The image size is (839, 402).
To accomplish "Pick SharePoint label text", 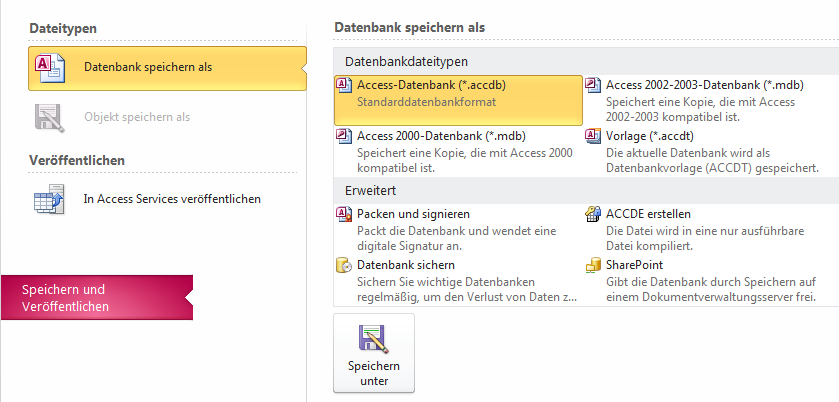I will (x=632, y=265).
